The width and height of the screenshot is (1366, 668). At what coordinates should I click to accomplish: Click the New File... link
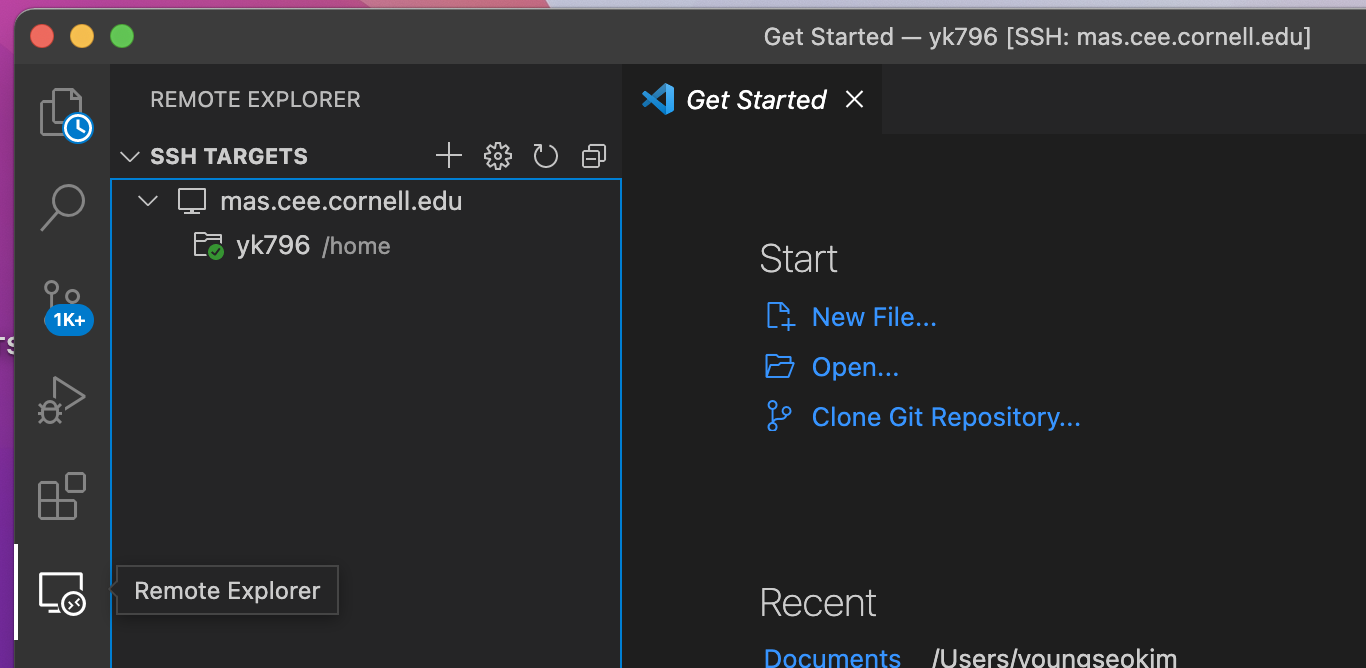[874, 317]
